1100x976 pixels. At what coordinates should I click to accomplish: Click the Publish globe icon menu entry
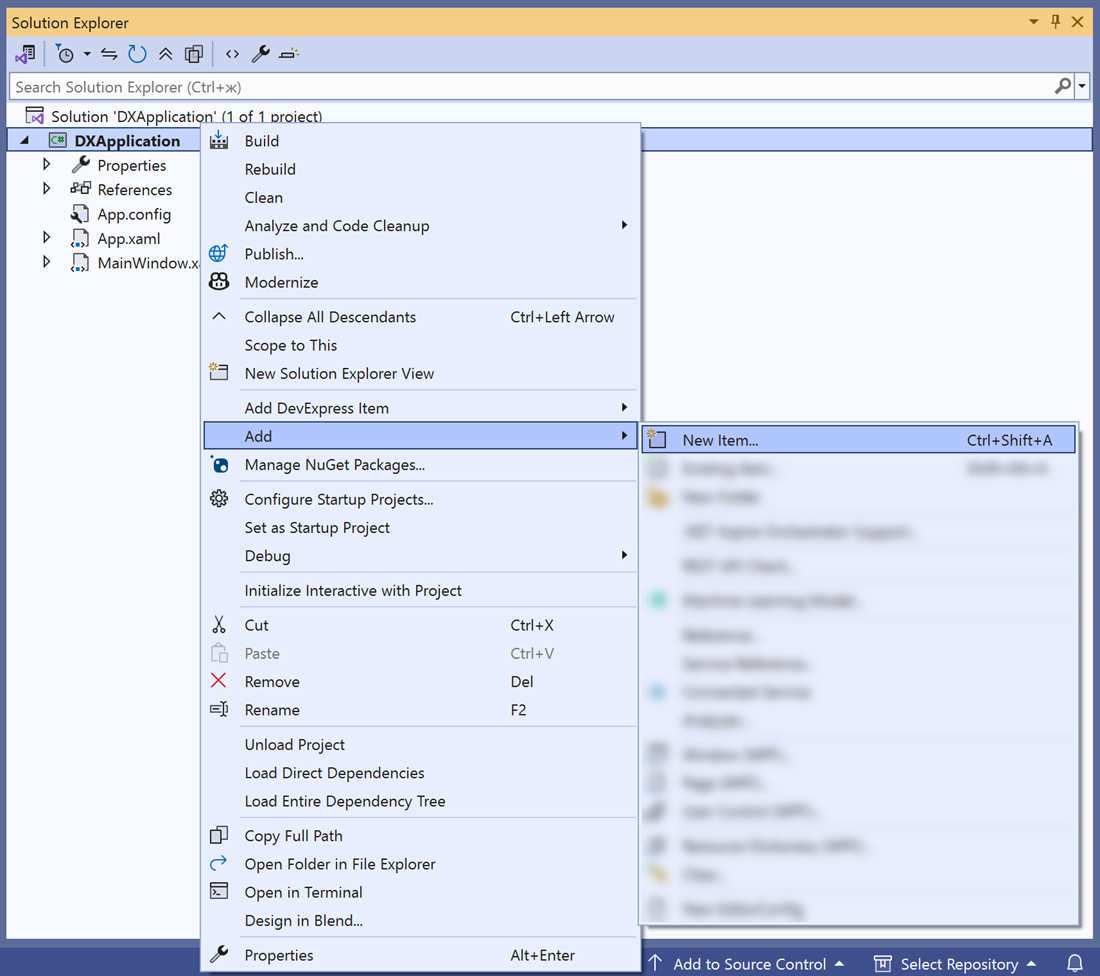click(421, 254)
